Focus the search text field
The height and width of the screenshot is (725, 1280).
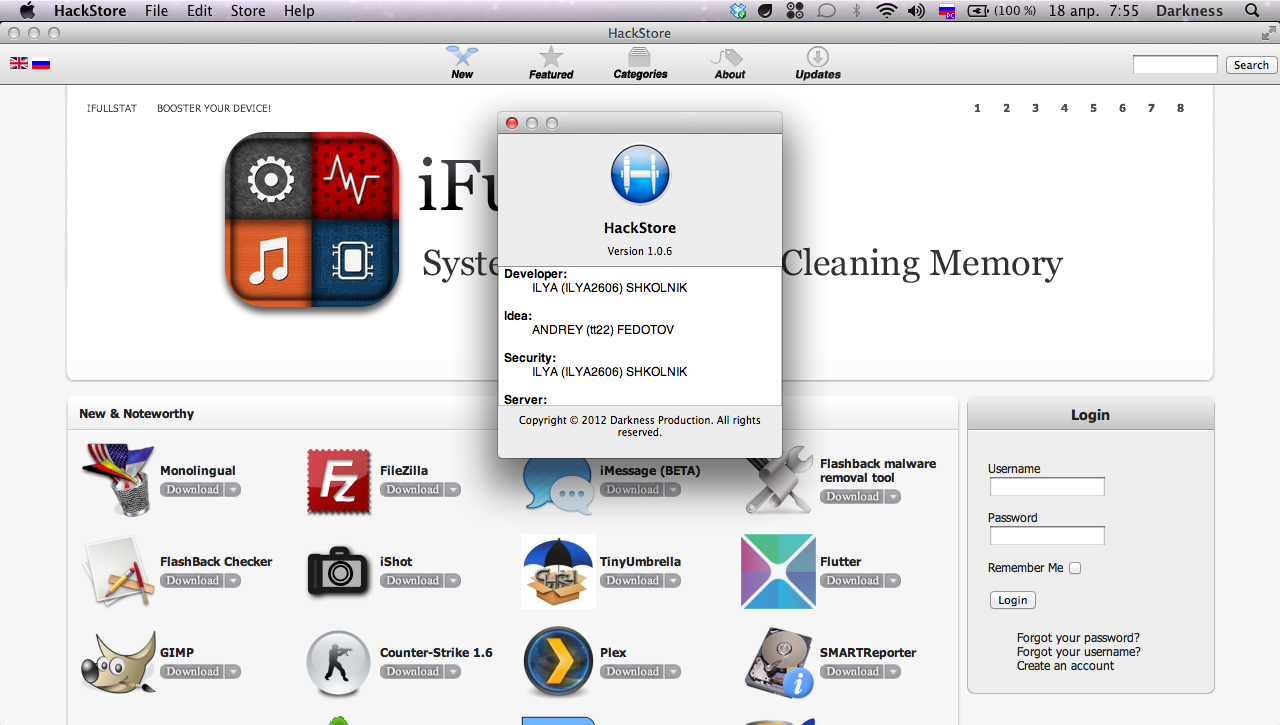click(1175, 65)
